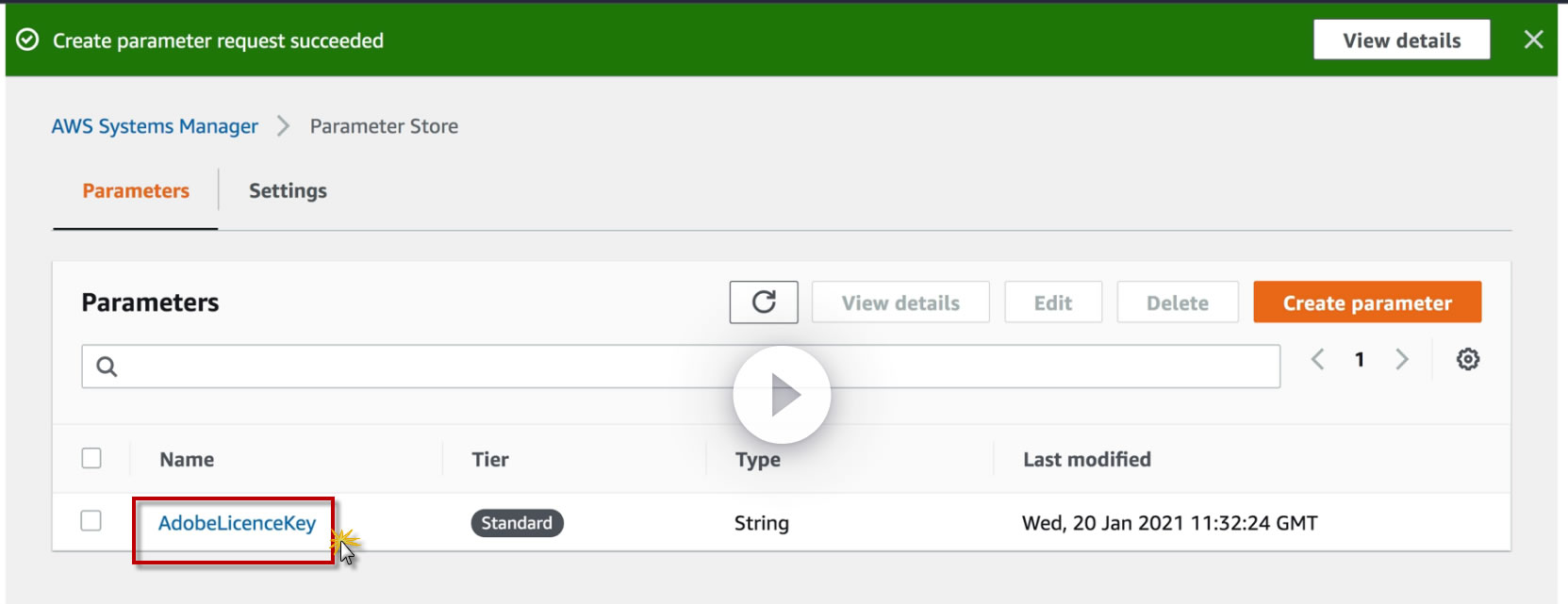Click the orange Create parameter button
1568x604 pixels.
tap(1366, 302)
